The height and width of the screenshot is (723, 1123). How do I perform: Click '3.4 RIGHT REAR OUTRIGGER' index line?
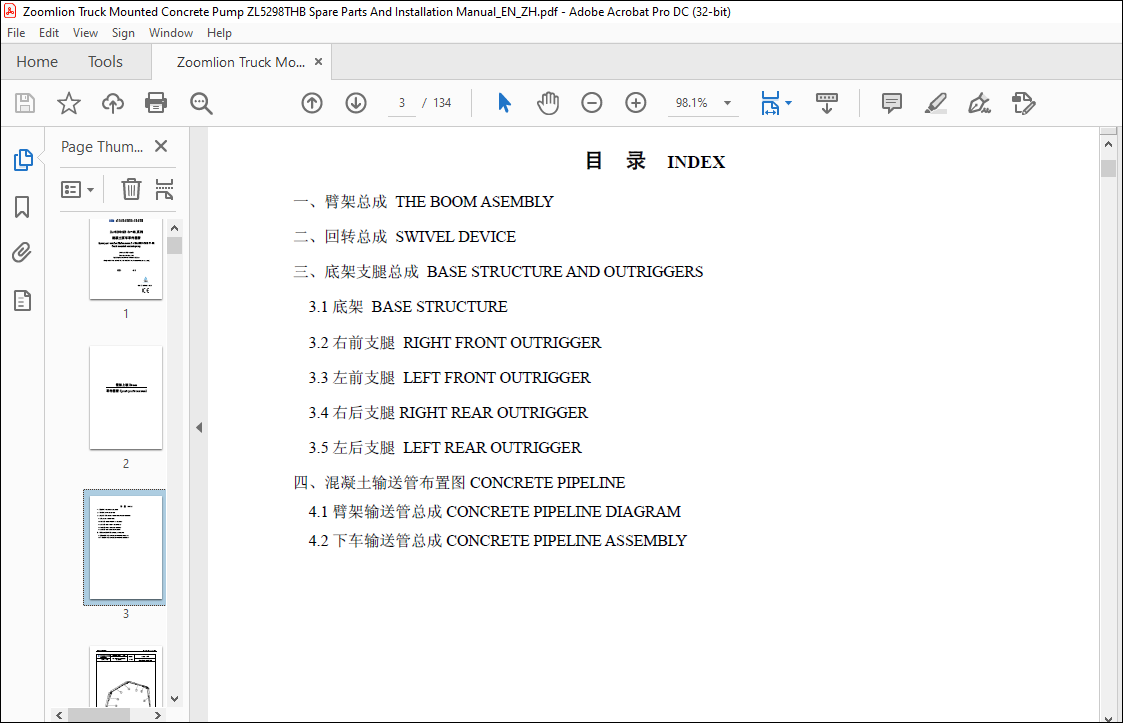click(448, 413)
